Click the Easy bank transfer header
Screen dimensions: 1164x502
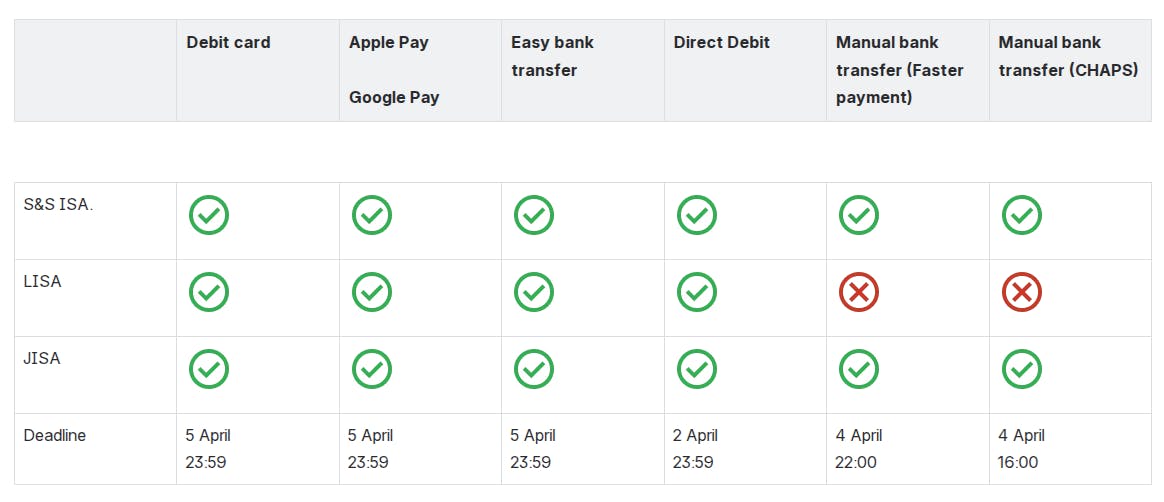(552, 56)
